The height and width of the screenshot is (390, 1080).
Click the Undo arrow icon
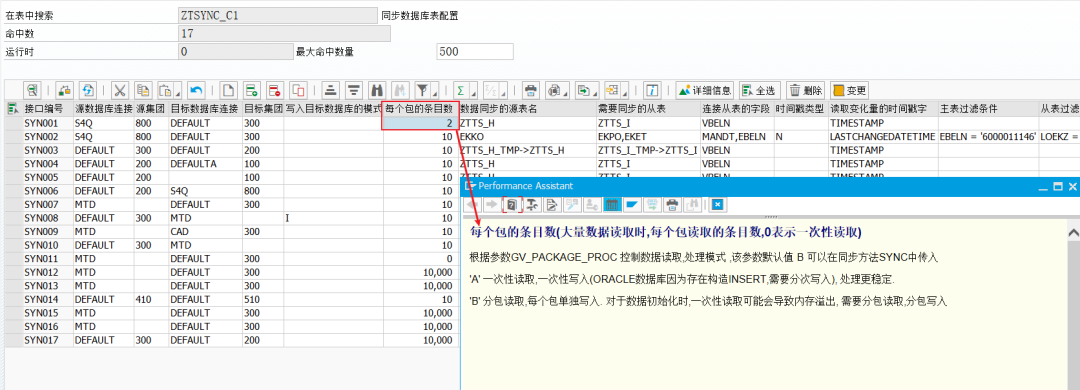pos(196,90)
